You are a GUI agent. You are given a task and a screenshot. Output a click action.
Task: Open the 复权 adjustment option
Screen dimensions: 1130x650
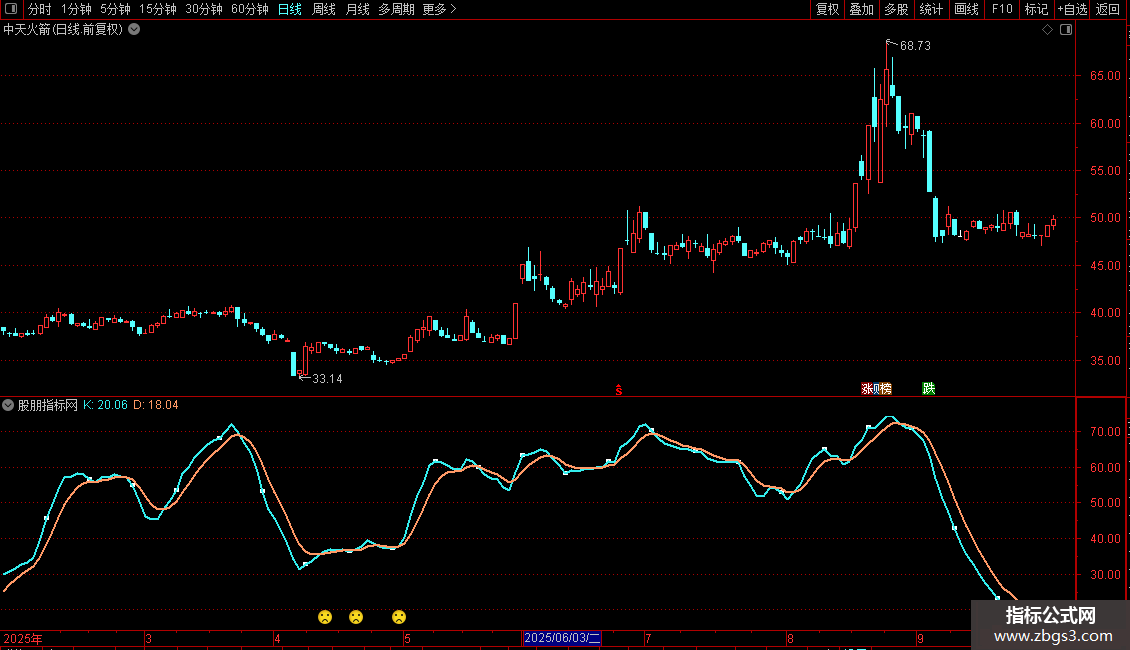click(x=827, y=9)
